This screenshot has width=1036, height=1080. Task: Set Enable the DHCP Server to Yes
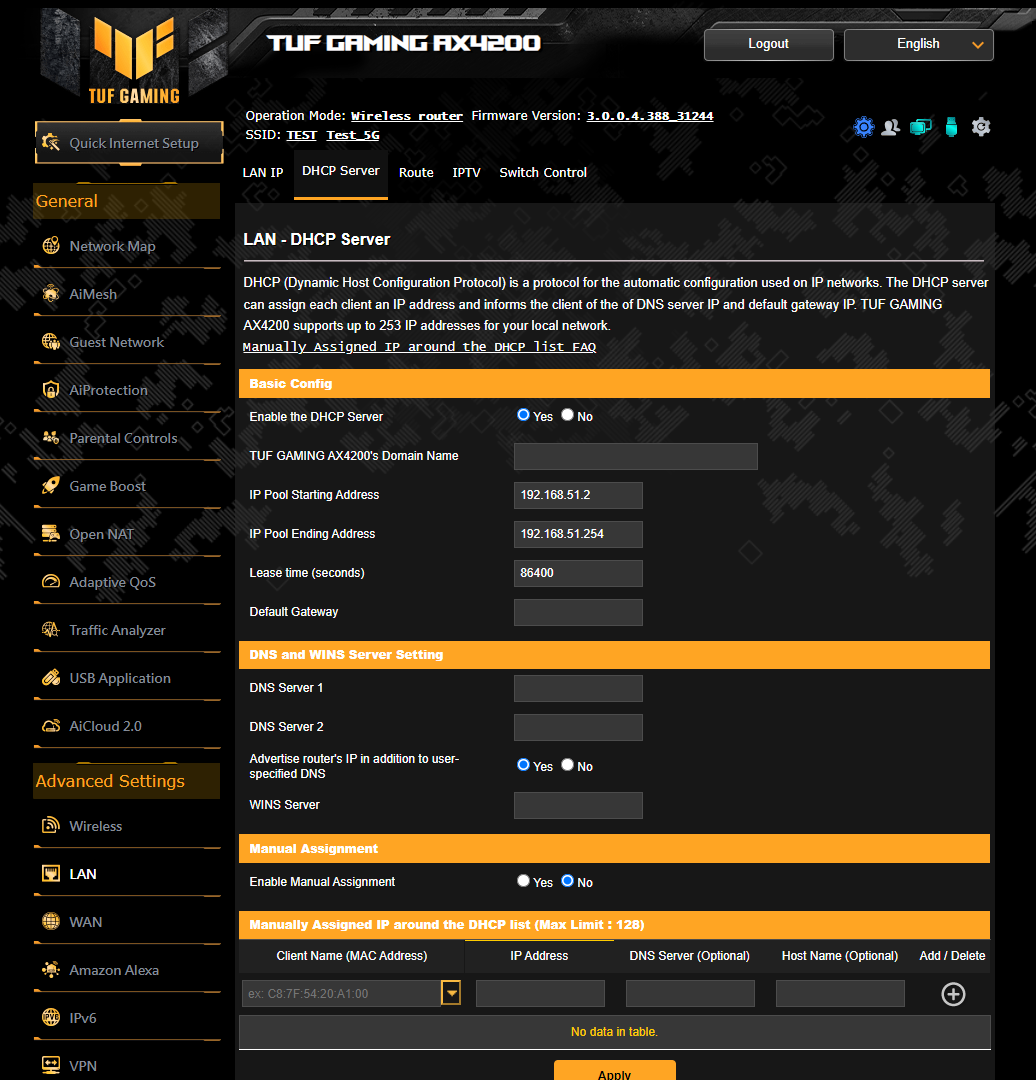tap(524, 415)
